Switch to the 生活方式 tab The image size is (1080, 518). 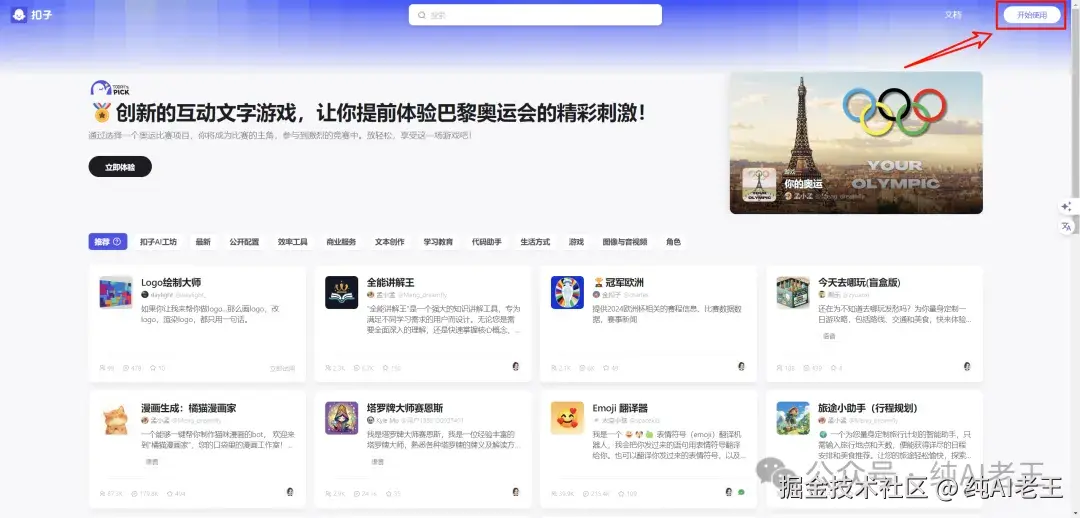coord(535,242)
